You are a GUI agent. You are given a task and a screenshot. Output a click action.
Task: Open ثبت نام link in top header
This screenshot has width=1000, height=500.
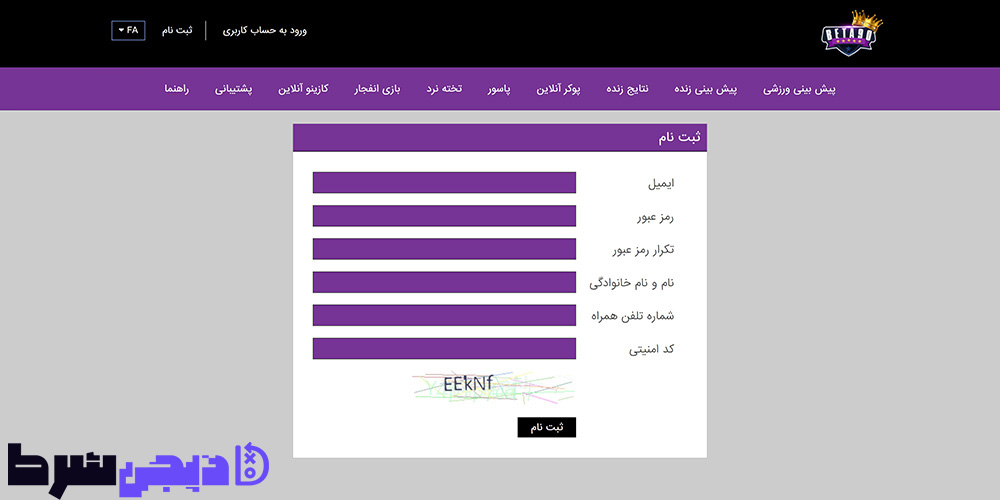177,31
